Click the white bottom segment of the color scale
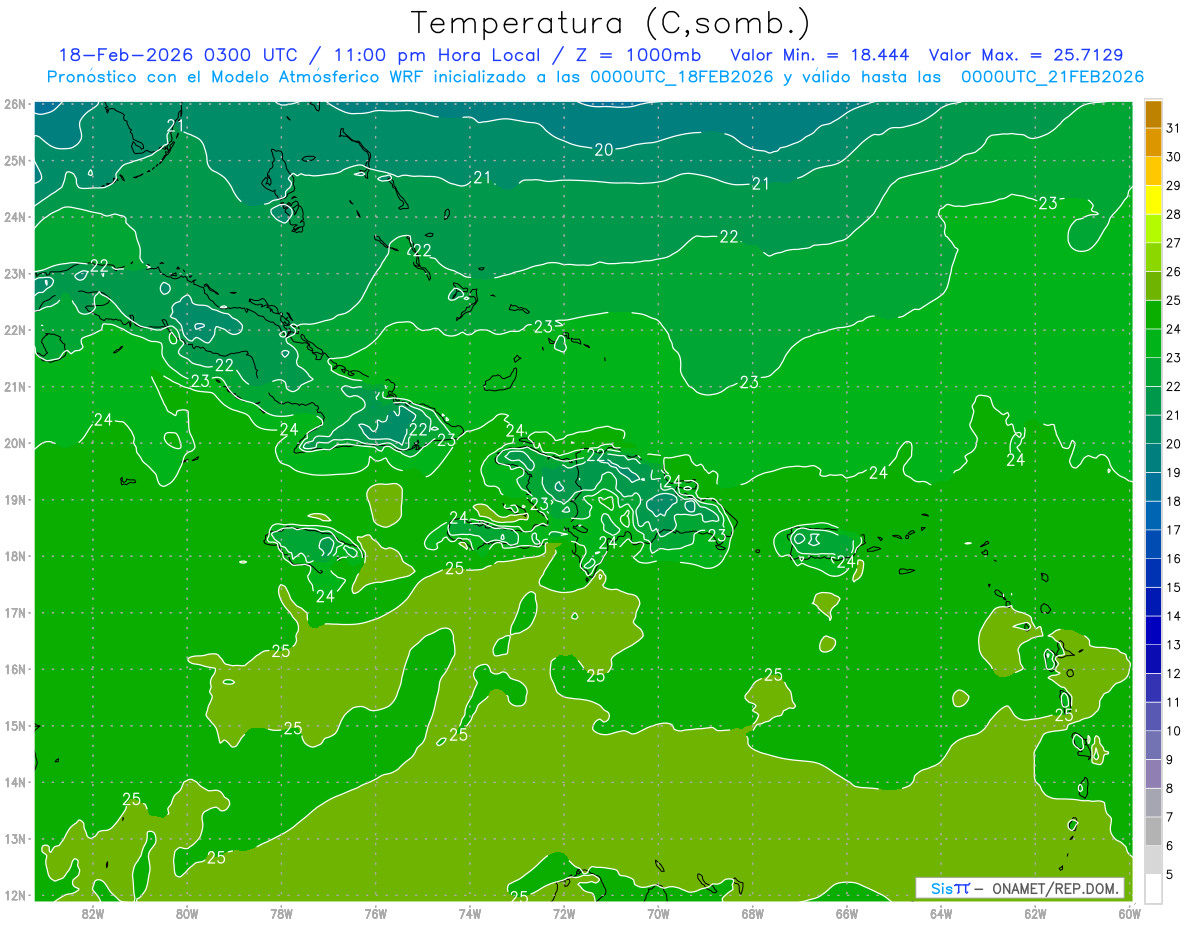The width and height of the screenshot is (1200, 927). tap(1153, 888)
